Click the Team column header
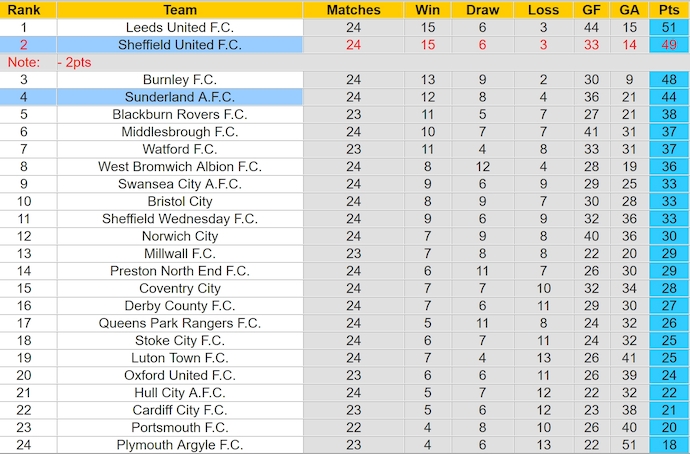The image size is (690, 454). tap(180, 10)
